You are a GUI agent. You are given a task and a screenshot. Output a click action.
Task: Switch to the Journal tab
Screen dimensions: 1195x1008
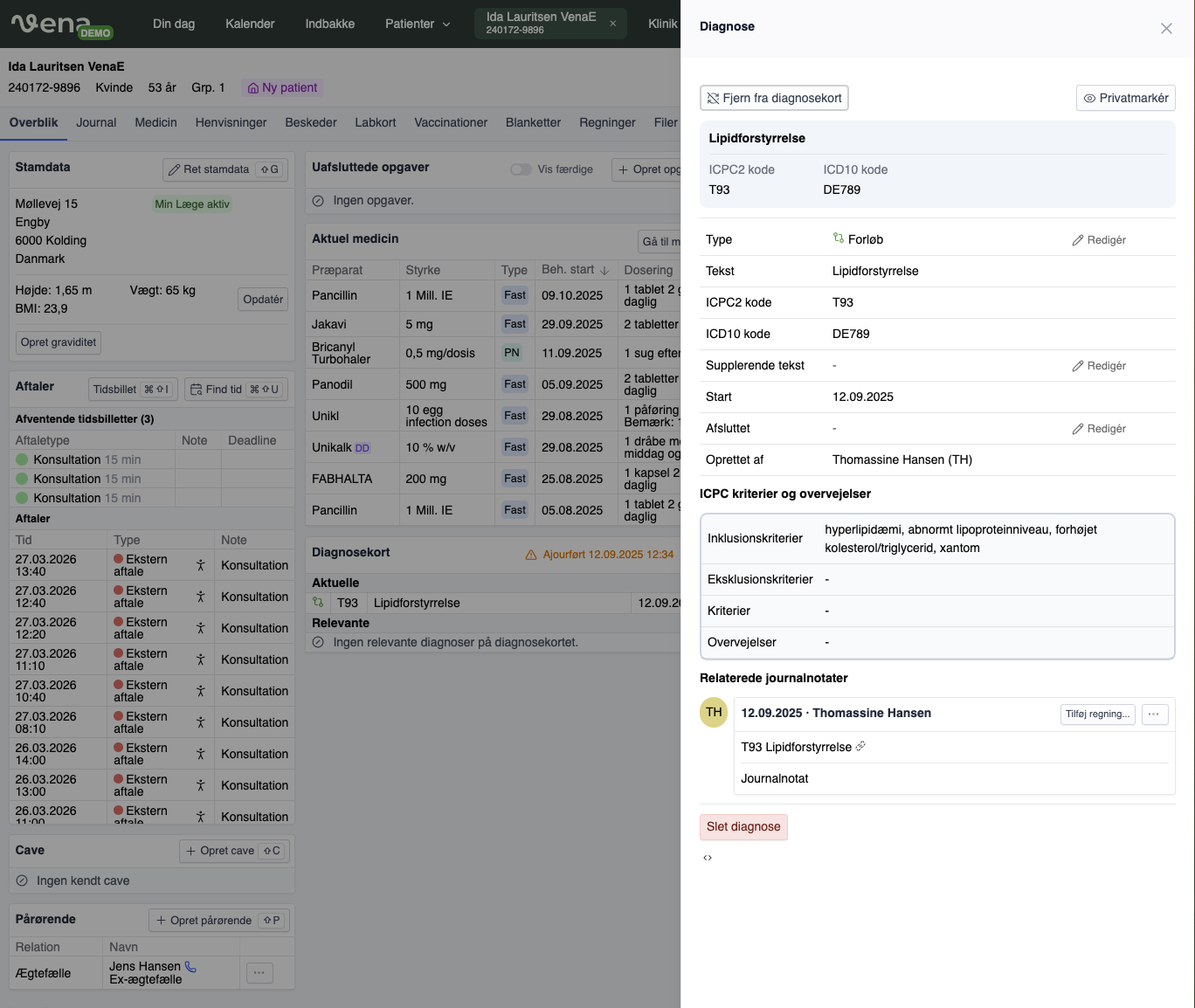[96, 122]
